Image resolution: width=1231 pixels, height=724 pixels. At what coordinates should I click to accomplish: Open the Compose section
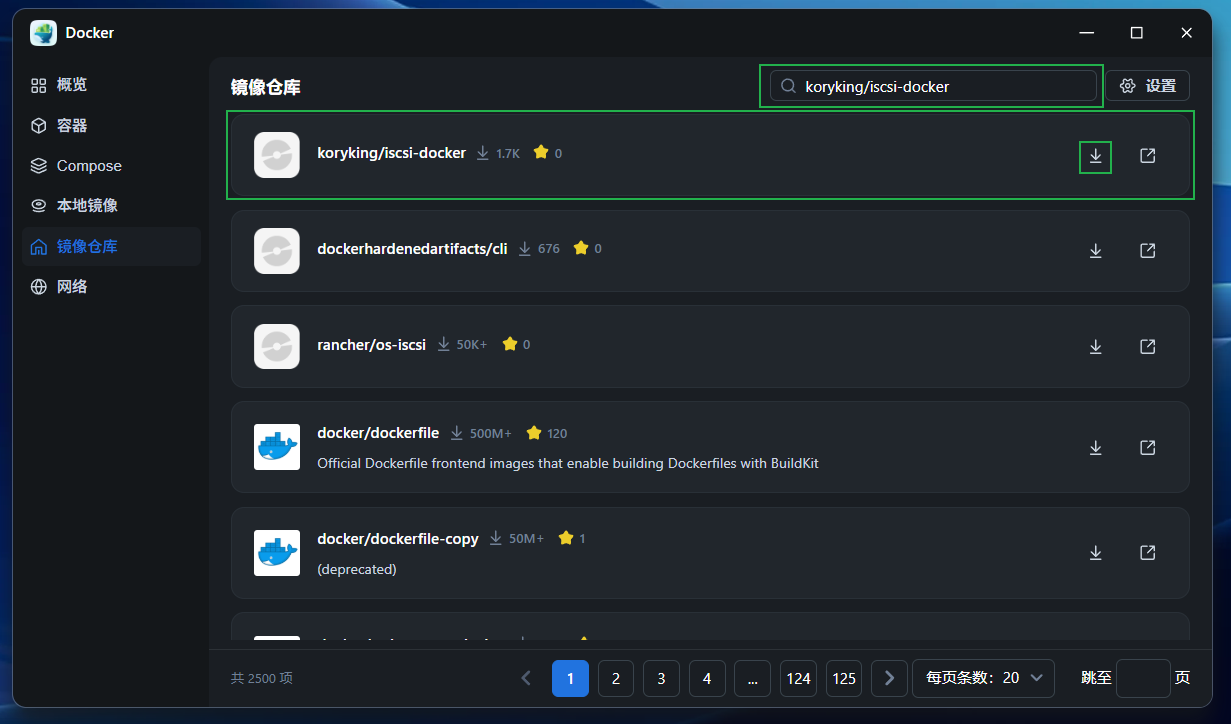[x=88, y=166]
